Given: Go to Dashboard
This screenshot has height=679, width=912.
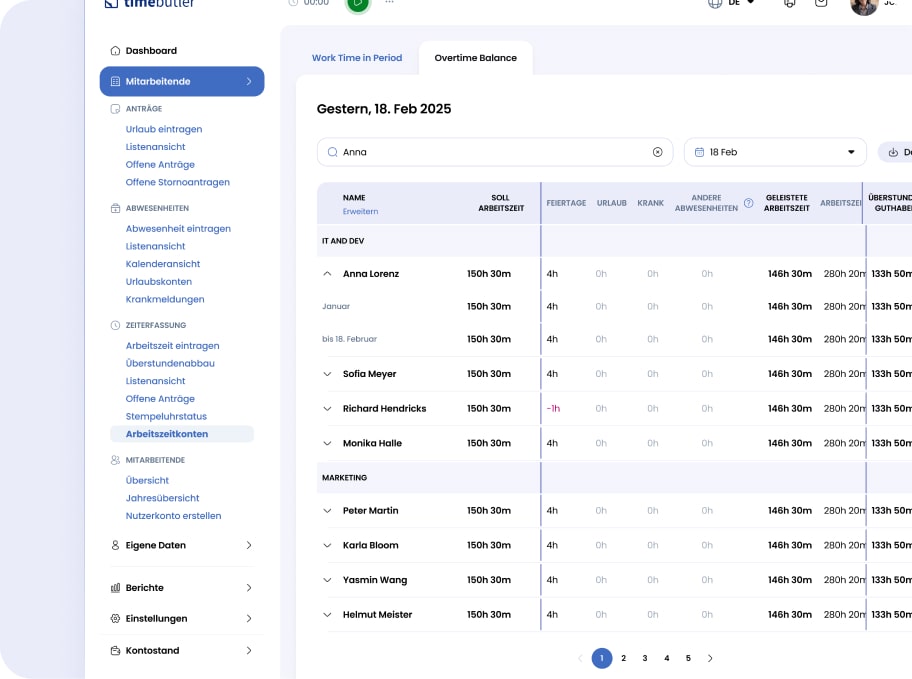Looking at the screenshot, I should [151, 51].
